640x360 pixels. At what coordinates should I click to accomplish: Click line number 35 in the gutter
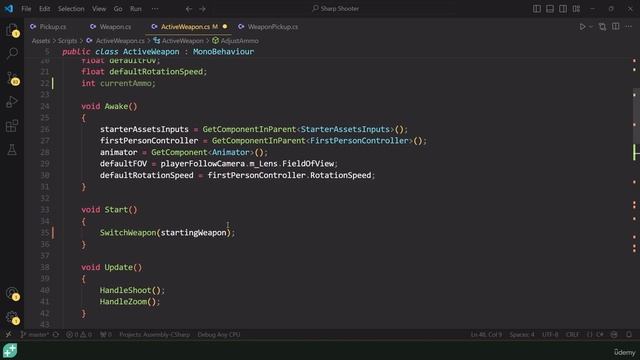click(x=44, y=233)
